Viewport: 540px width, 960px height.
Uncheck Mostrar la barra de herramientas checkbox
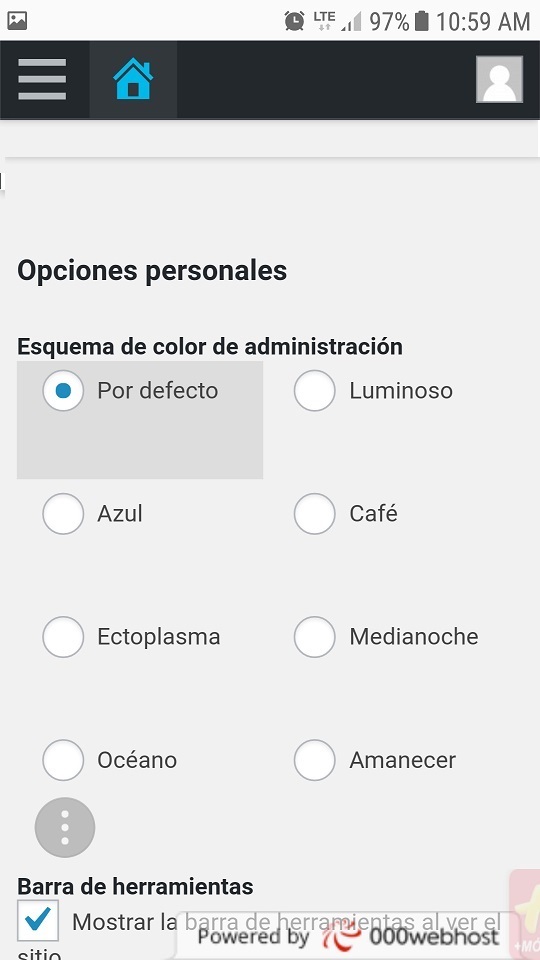pos(38,920)
